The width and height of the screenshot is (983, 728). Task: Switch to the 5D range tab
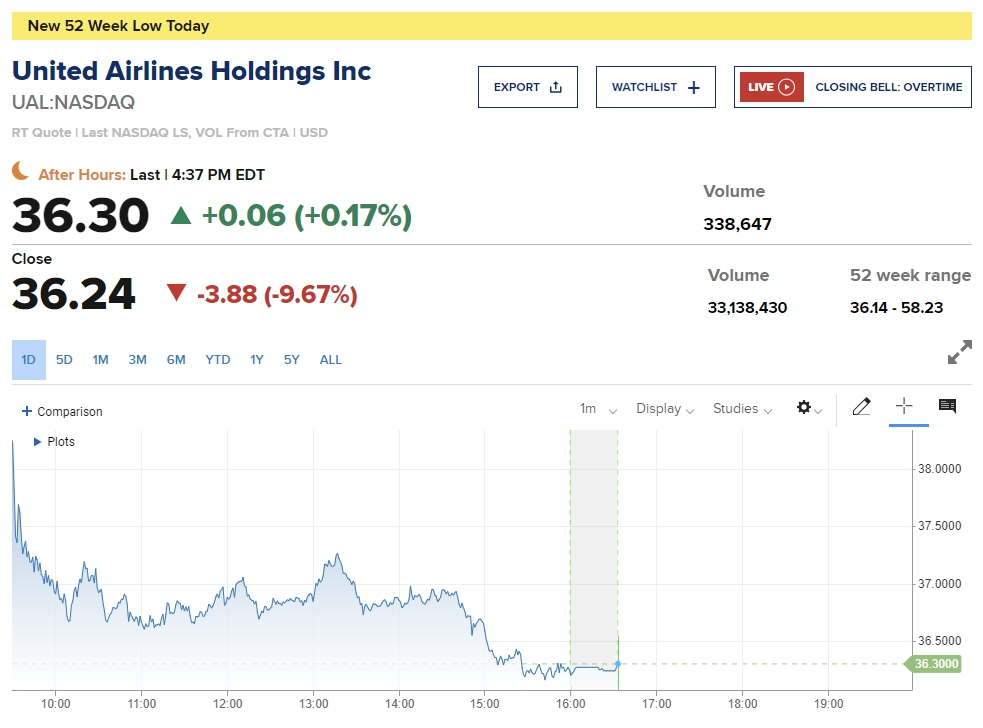point(64,360)
